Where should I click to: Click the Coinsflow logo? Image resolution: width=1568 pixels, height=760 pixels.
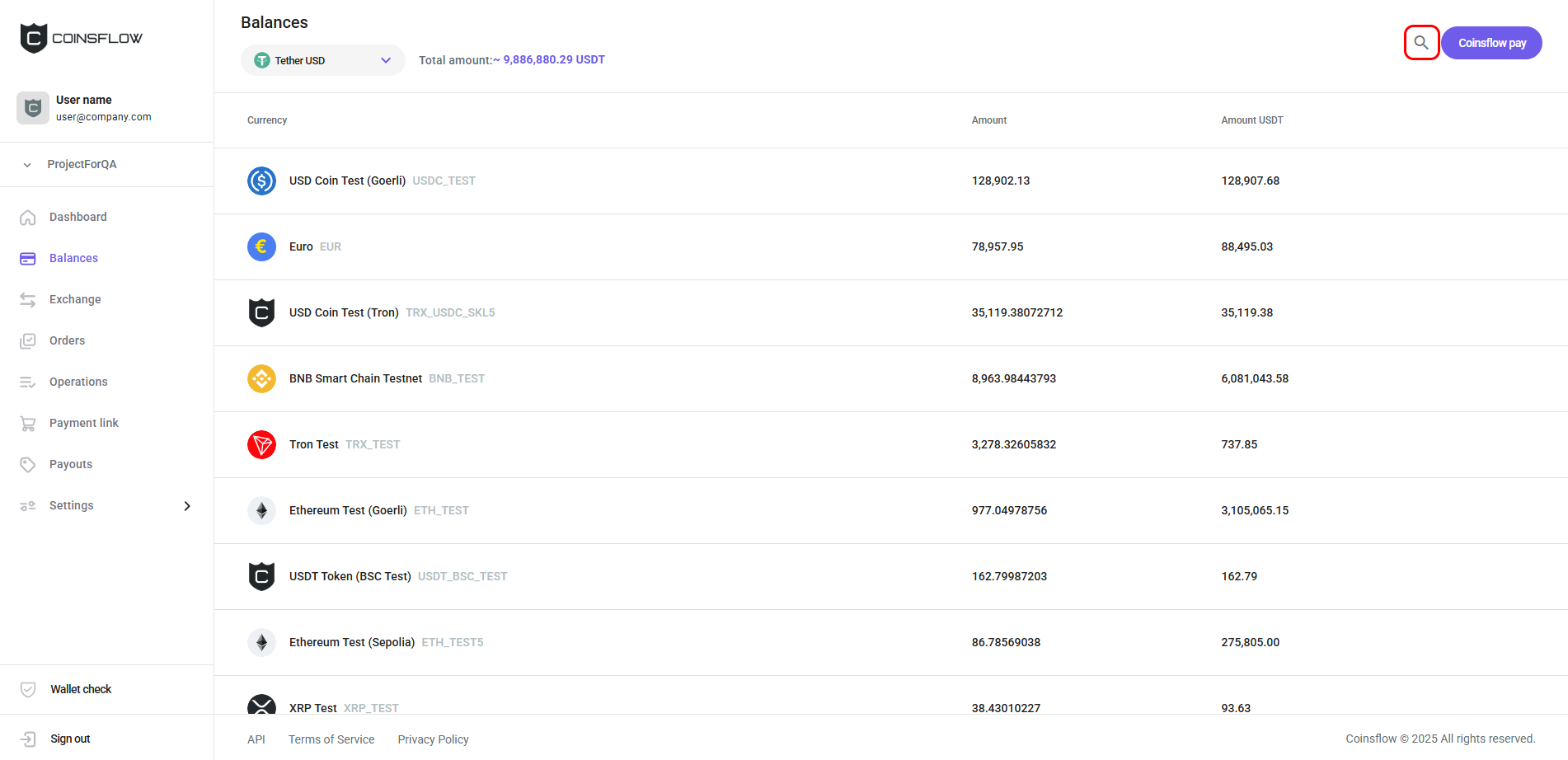(x=80, y=37)
